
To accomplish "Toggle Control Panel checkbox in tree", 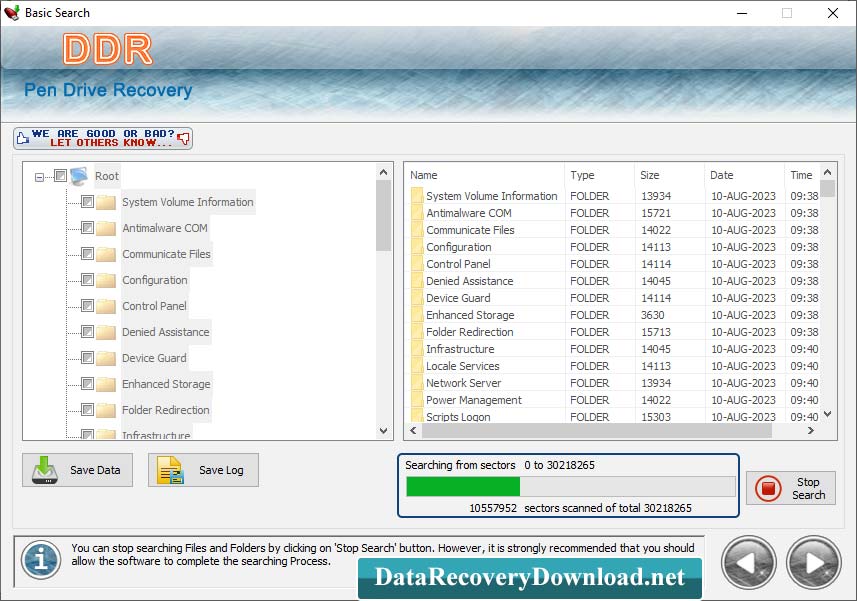I will (87, 305).
